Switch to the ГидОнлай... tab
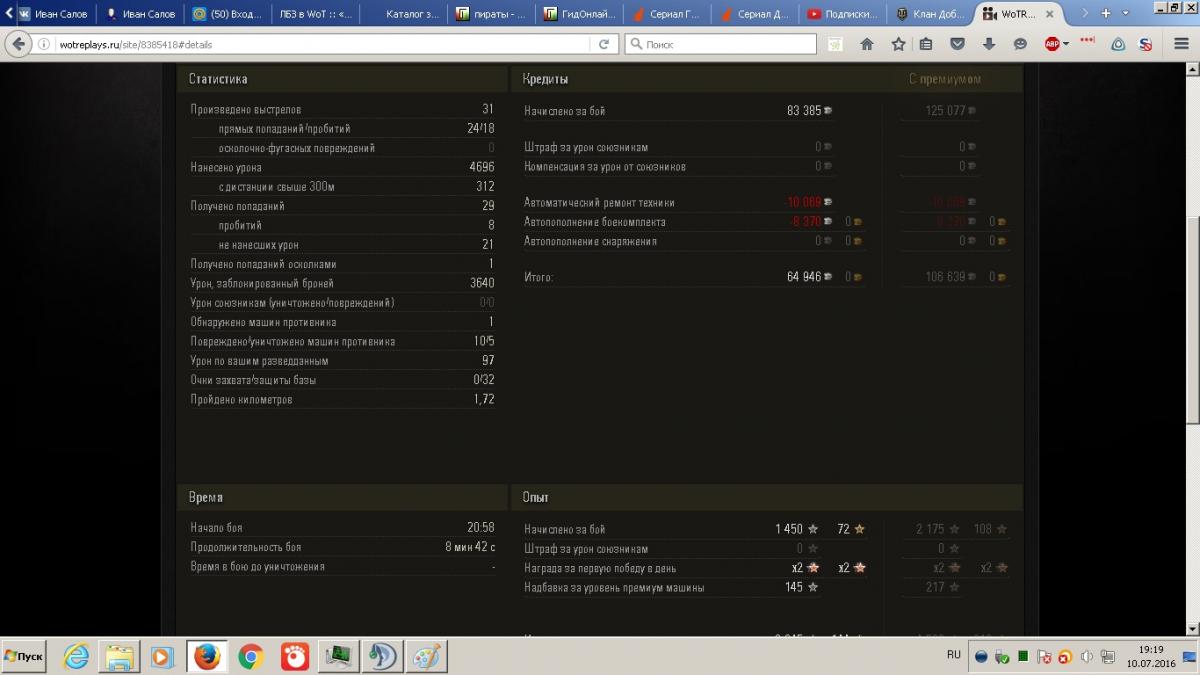The image size is (1200, 675). [x=579, y=14]
